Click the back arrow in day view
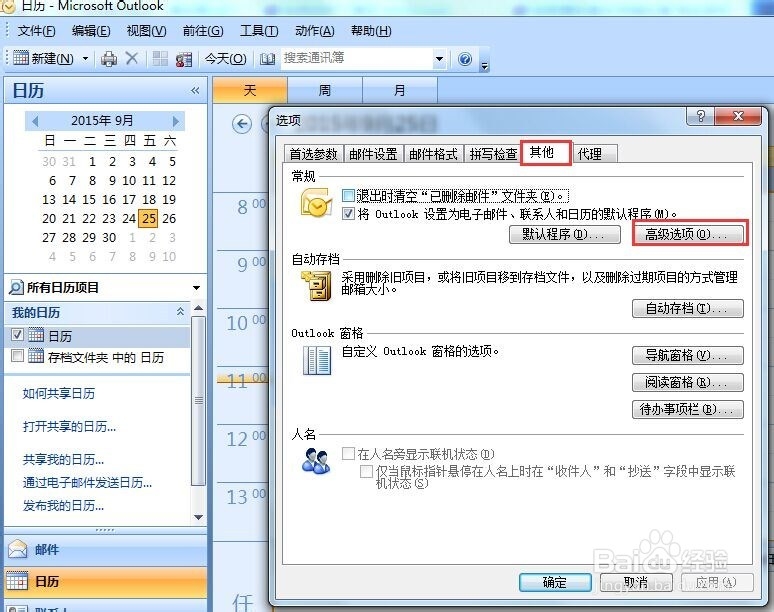Viewport: 774px width, 612px height. pos(242,124)
